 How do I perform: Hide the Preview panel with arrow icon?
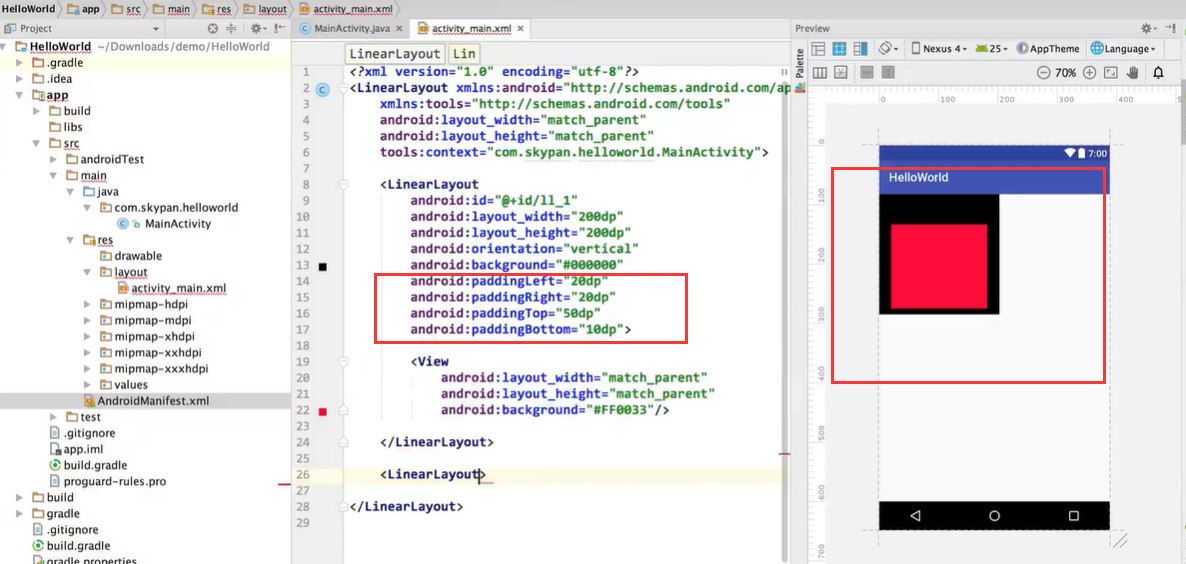tap(1173, 28)
